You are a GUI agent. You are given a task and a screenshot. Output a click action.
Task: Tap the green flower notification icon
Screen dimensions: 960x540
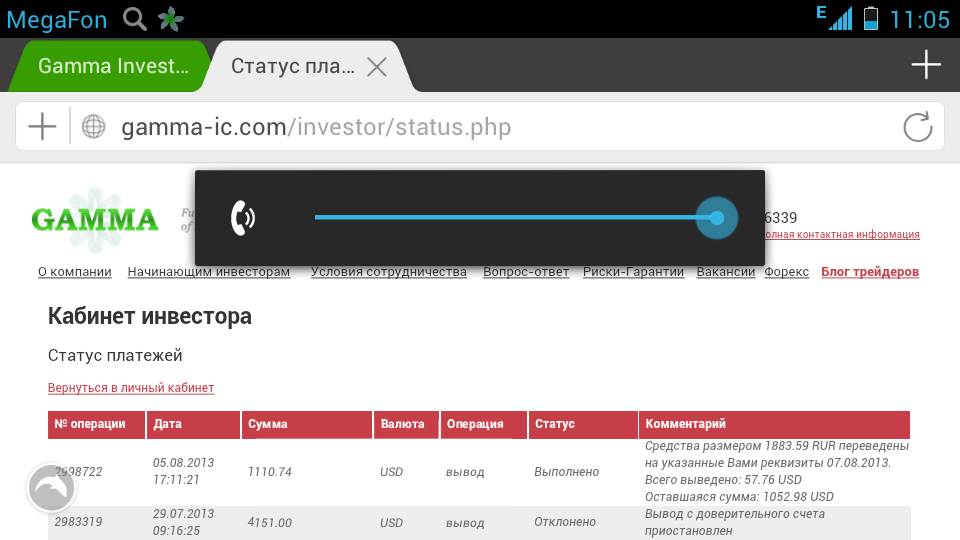(171, 19)
